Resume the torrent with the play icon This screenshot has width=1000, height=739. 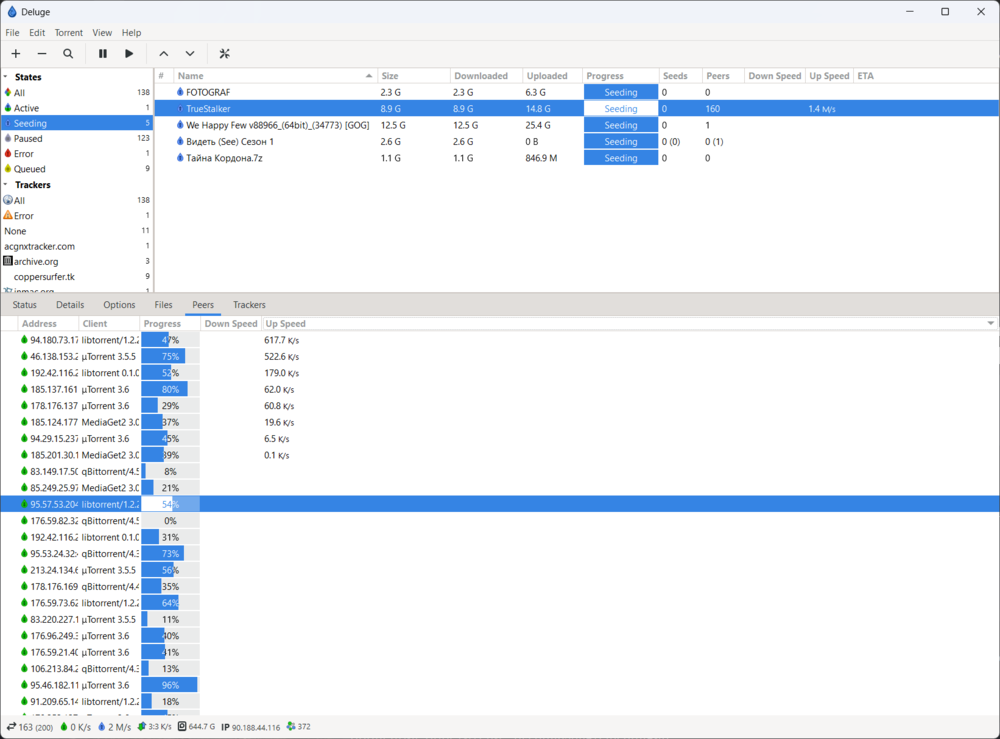pyautogui.click(x=129, y=54)
